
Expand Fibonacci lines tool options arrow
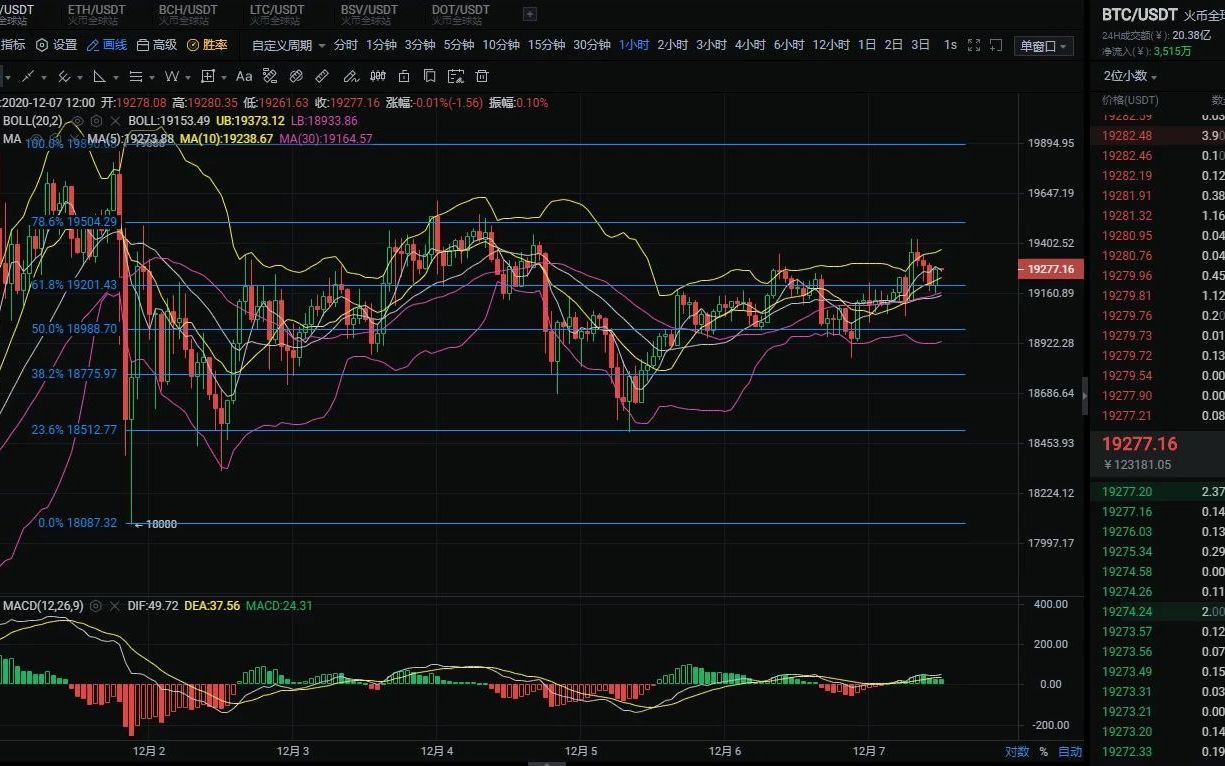[x=152, y=78]
